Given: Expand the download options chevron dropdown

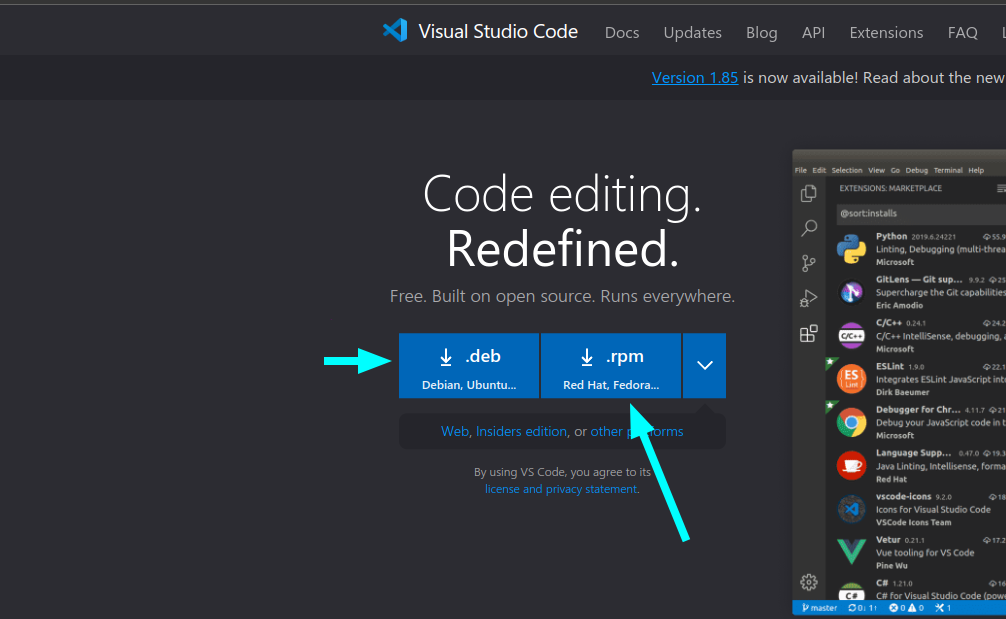Looking at the screenshot, I should (704, 366).
